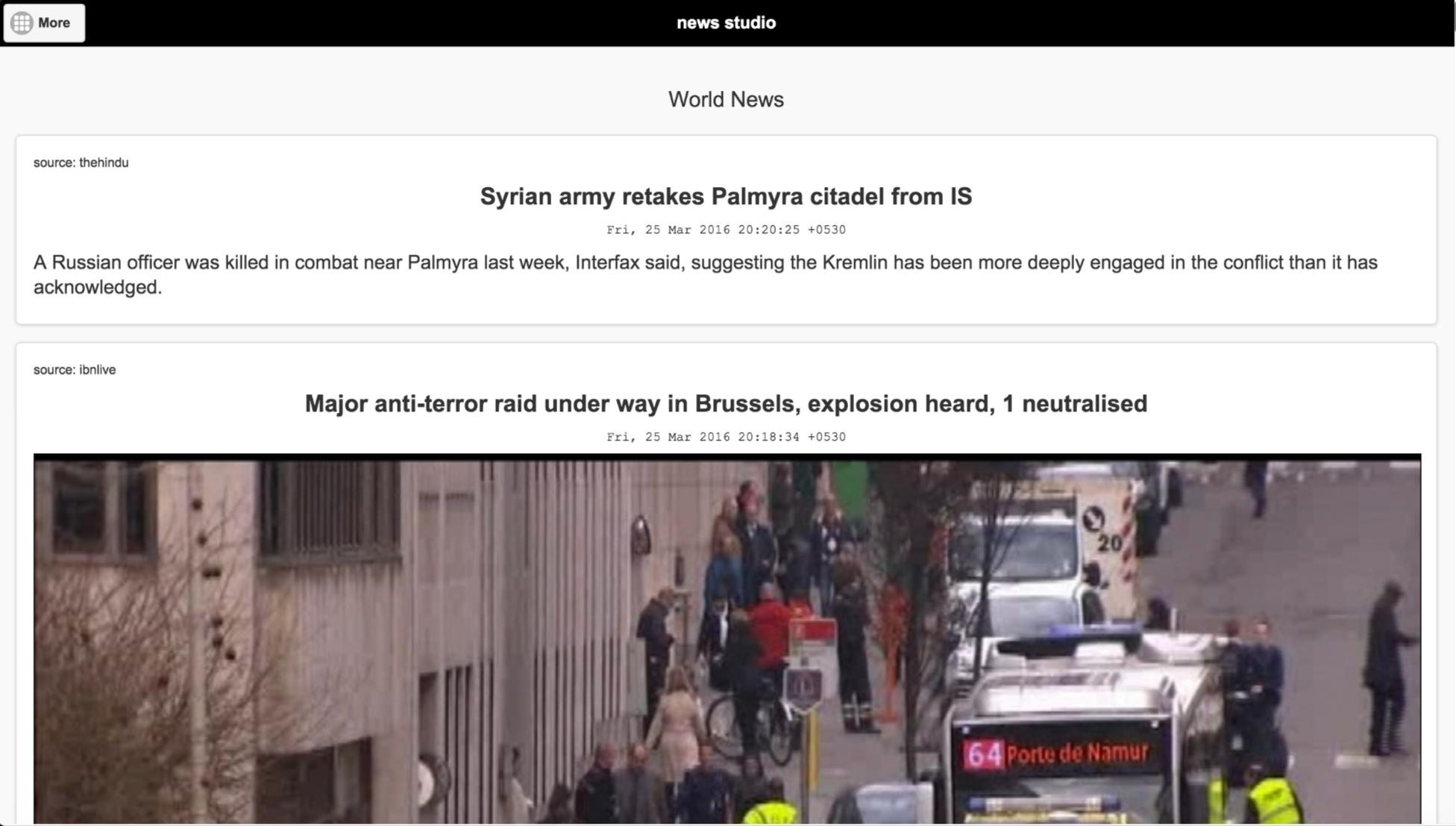
Task: Open the Syrian army retakes Palmyra headline
Action: click(726, 197)
